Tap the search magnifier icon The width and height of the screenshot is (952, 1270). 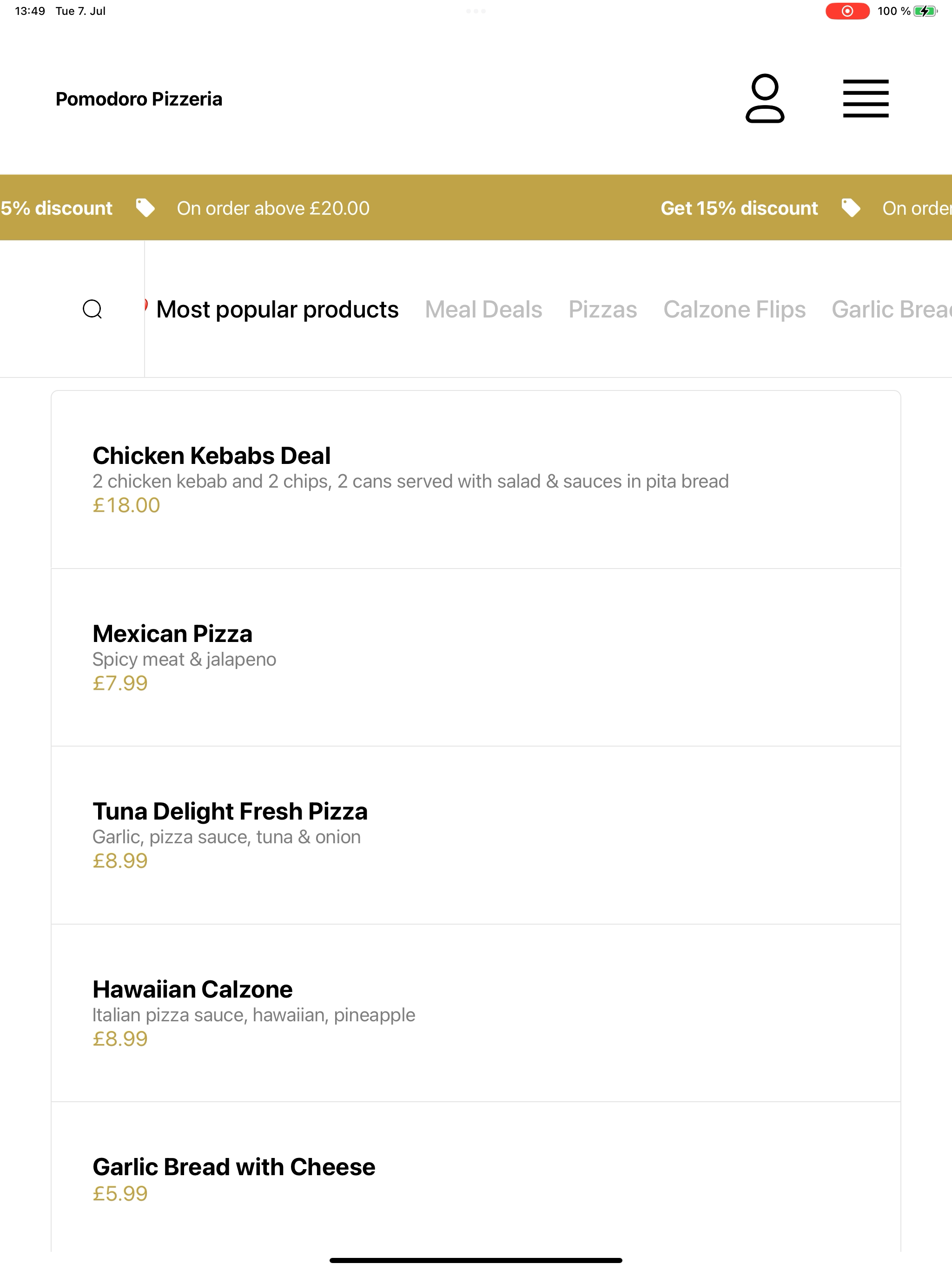click(x=93, y=309)
